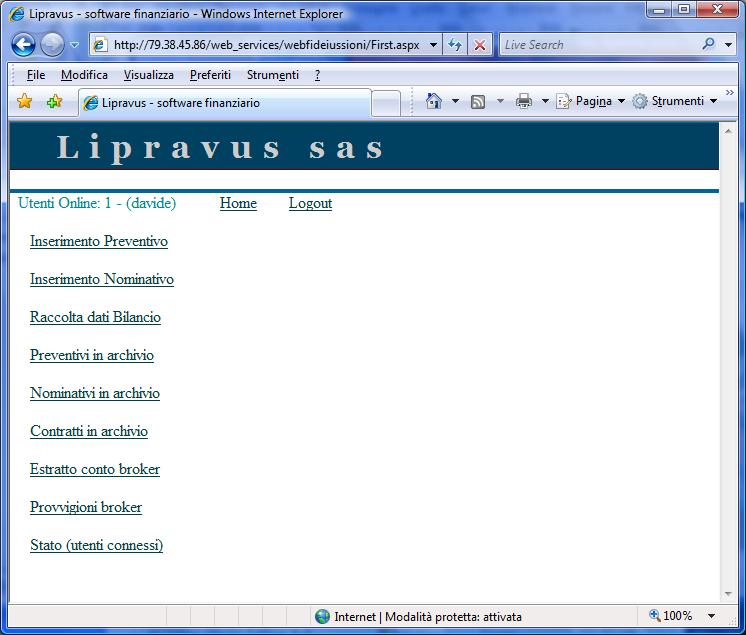Open the recent pages dropdown arrow
The height and width of the screenshot is (635, 746).
point(74,45)
